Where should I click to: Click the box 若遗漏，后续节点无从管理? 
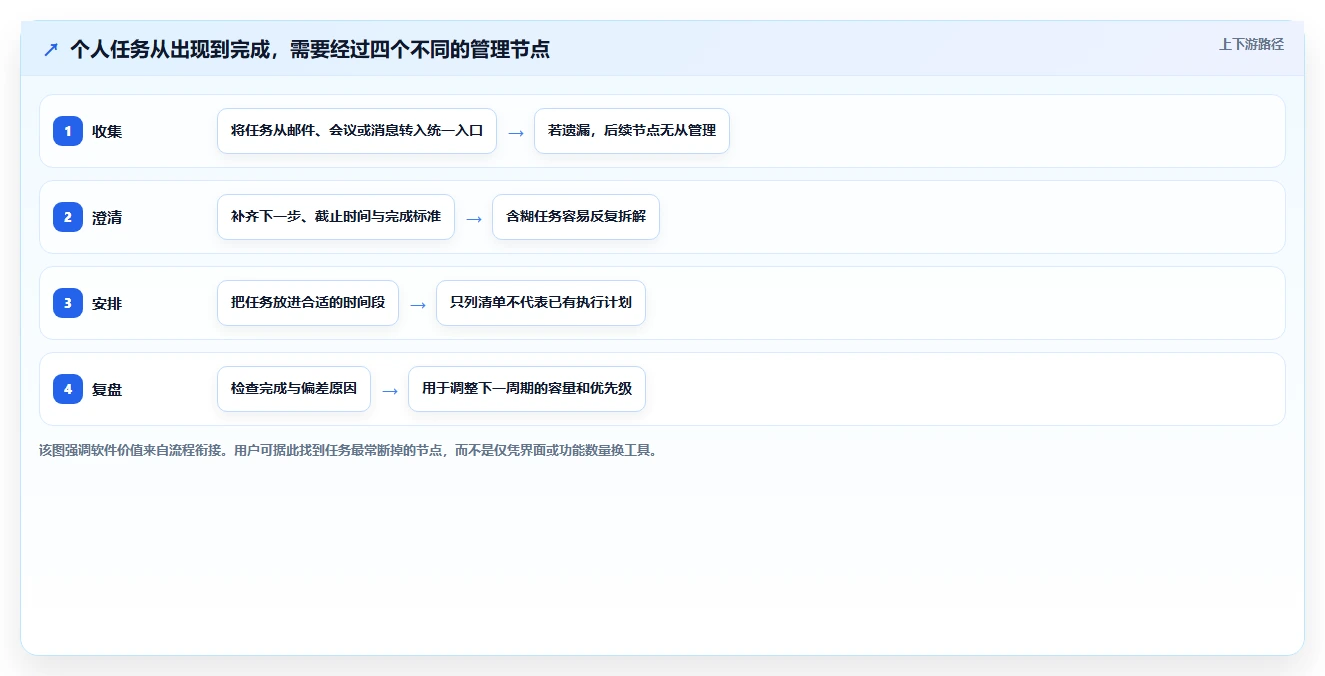pos(632,131)
